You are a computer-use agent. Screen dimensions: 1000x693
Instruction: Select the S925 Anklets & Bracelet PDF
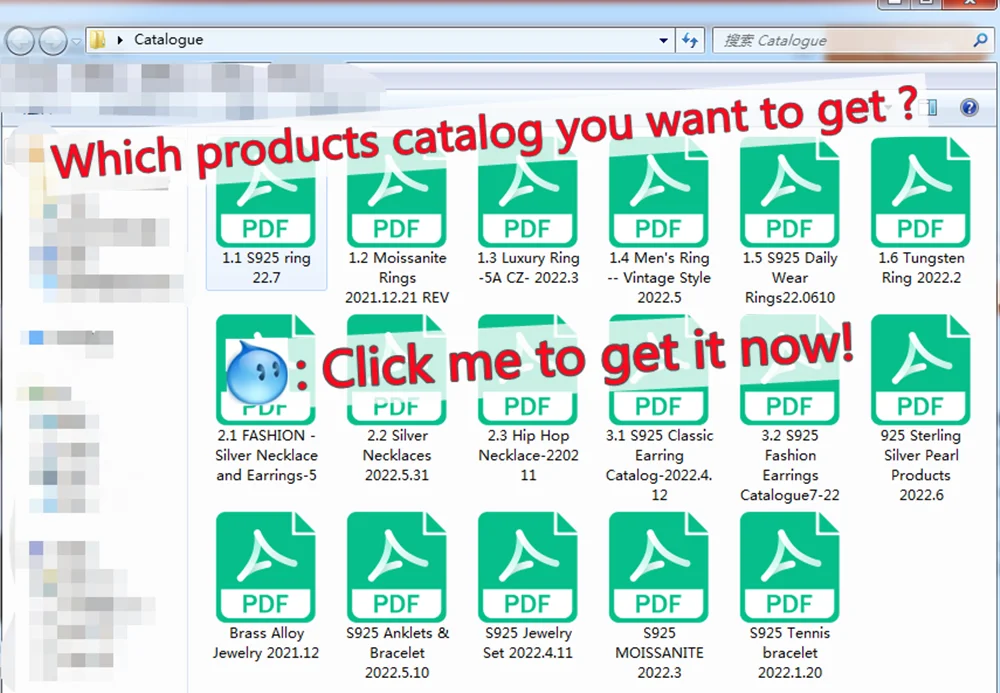pos(397,596)
